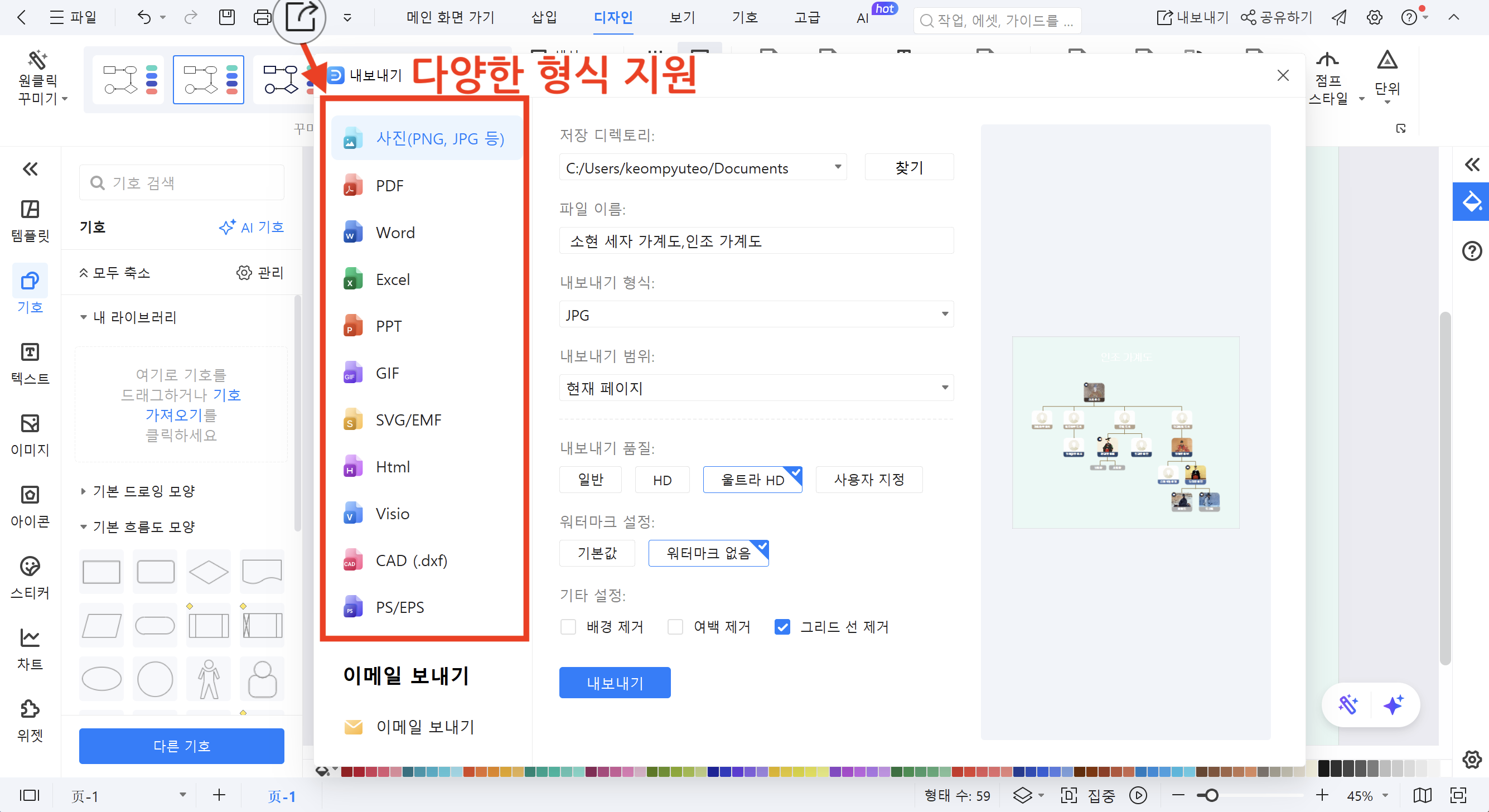Click the 인쇄 (print) icon
1489x812 pixels.
[x=263, y=17]
